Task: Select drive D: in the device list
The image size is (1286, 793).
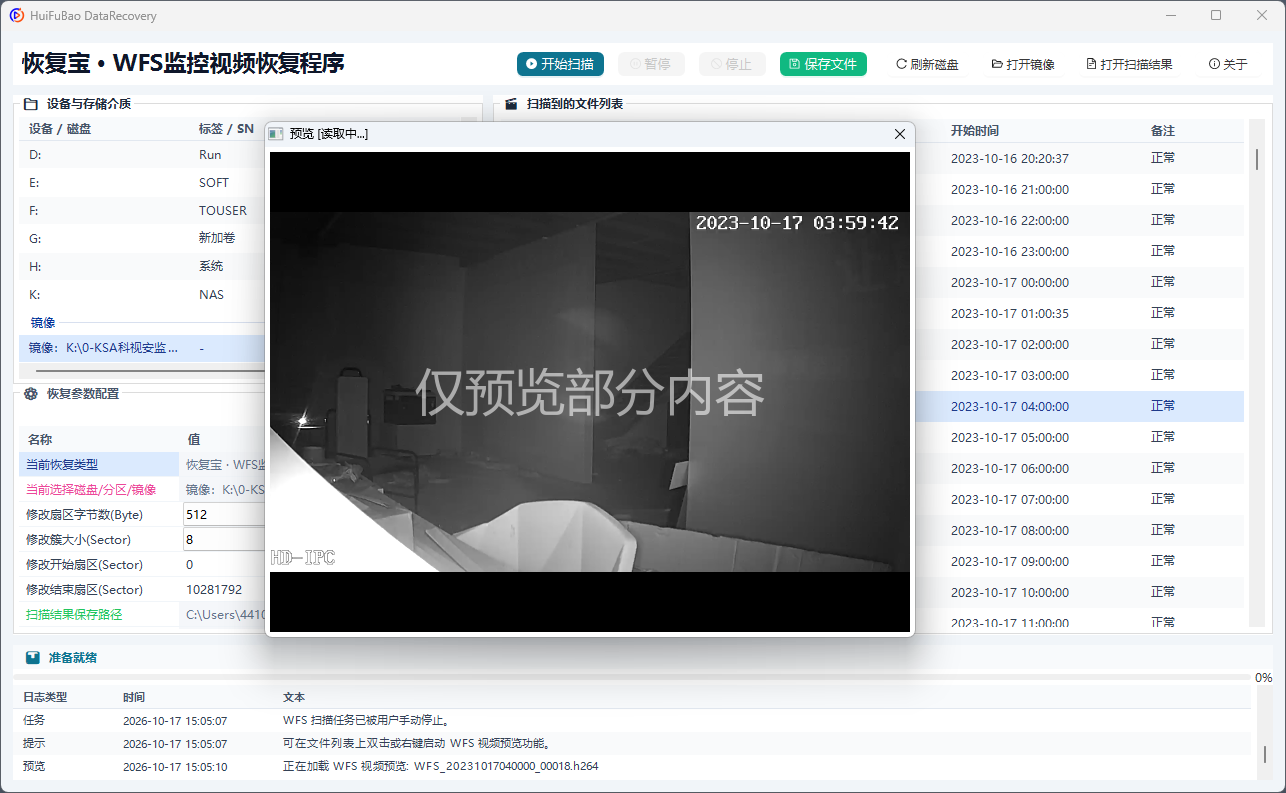Action: click(141, 155)
